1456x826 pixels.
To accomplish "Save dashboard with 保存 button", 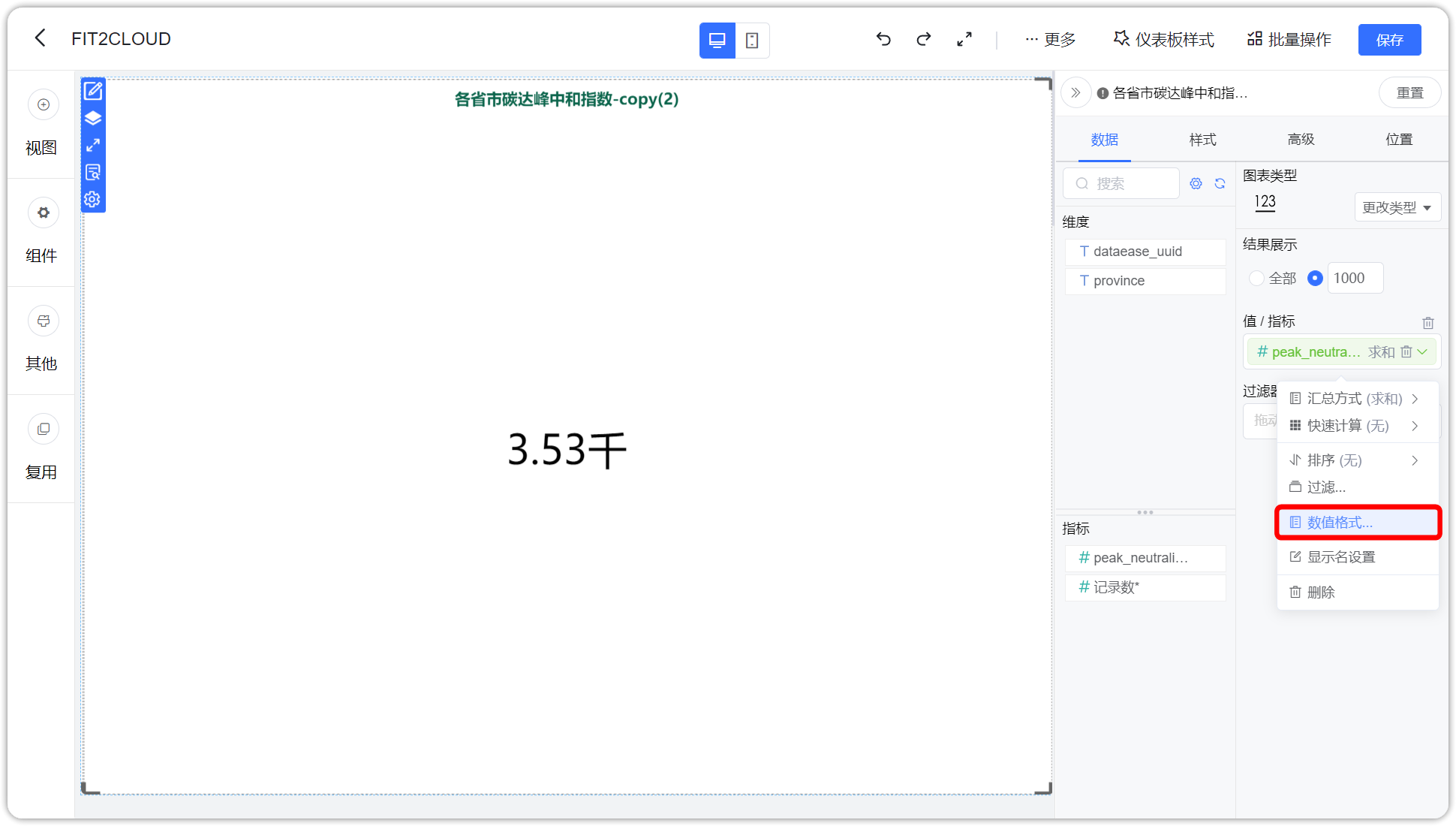I will click(x=1389, y=40).
